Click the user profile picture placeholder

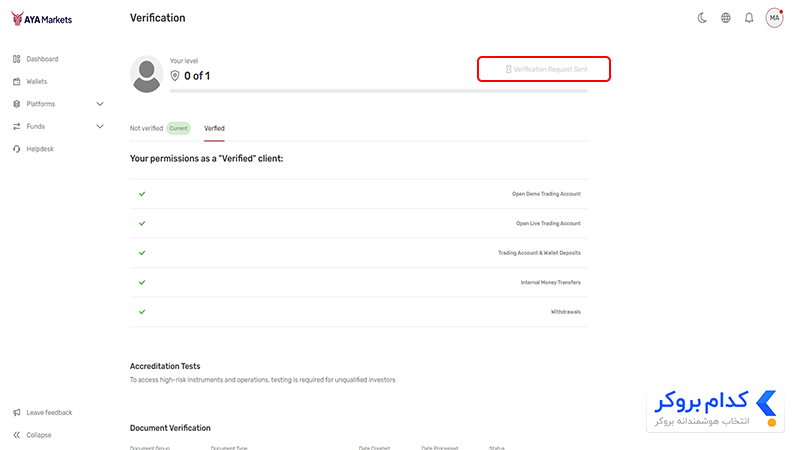click(x=146, y=74)
